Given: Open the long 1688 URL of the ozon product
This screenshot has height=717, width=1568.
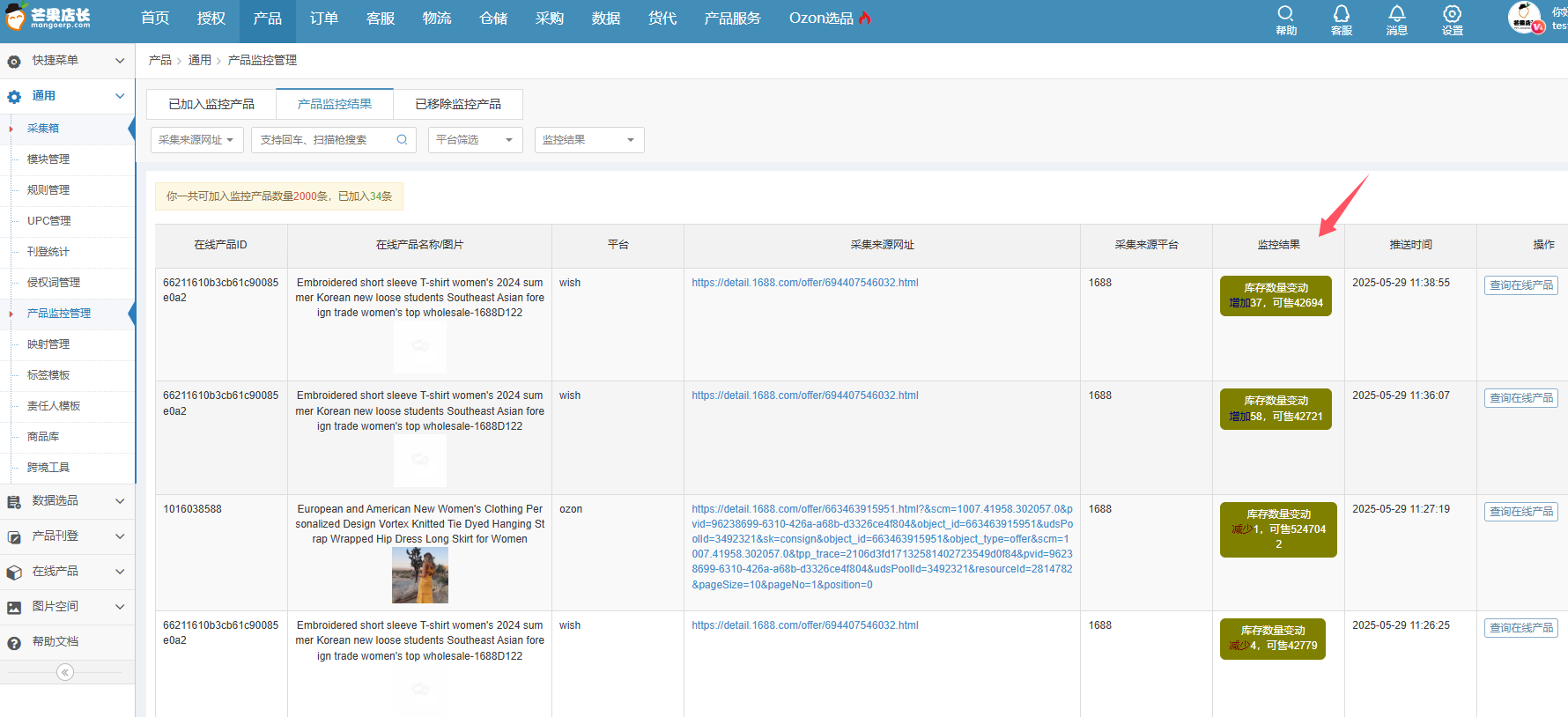Looking at the screenshot, I should [883, 547].
